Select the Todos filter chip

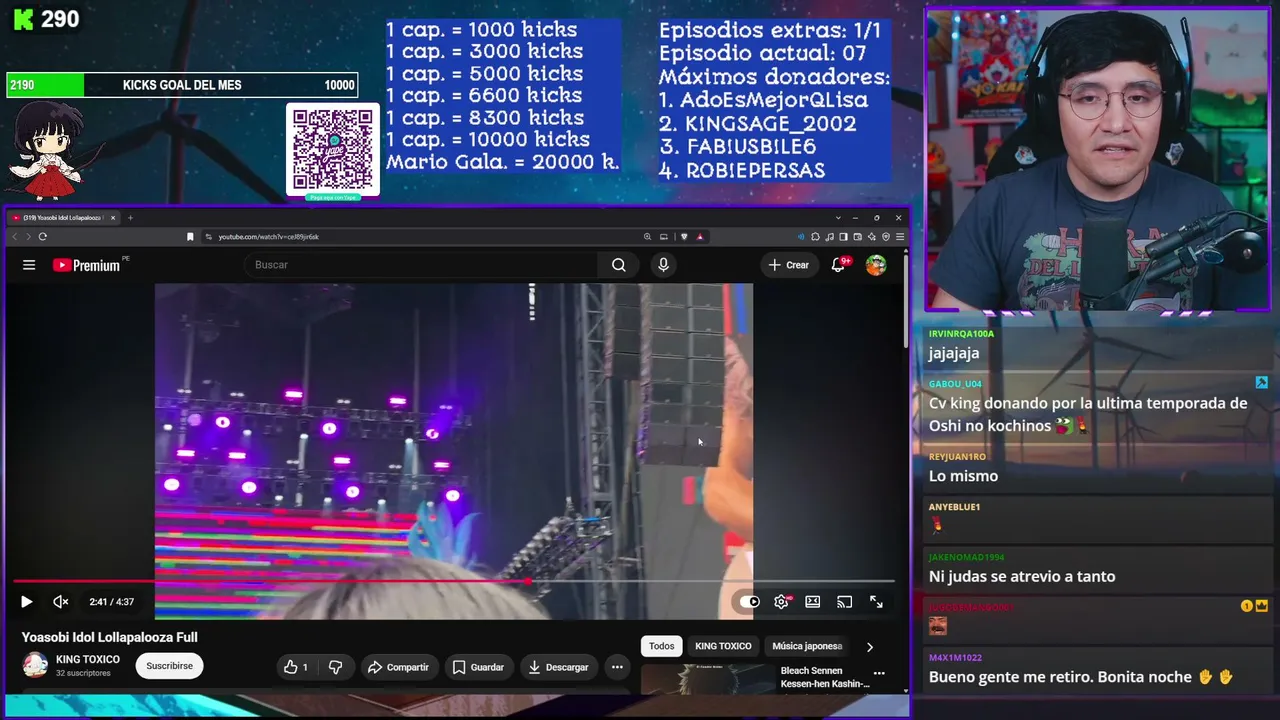pos(662,646)
